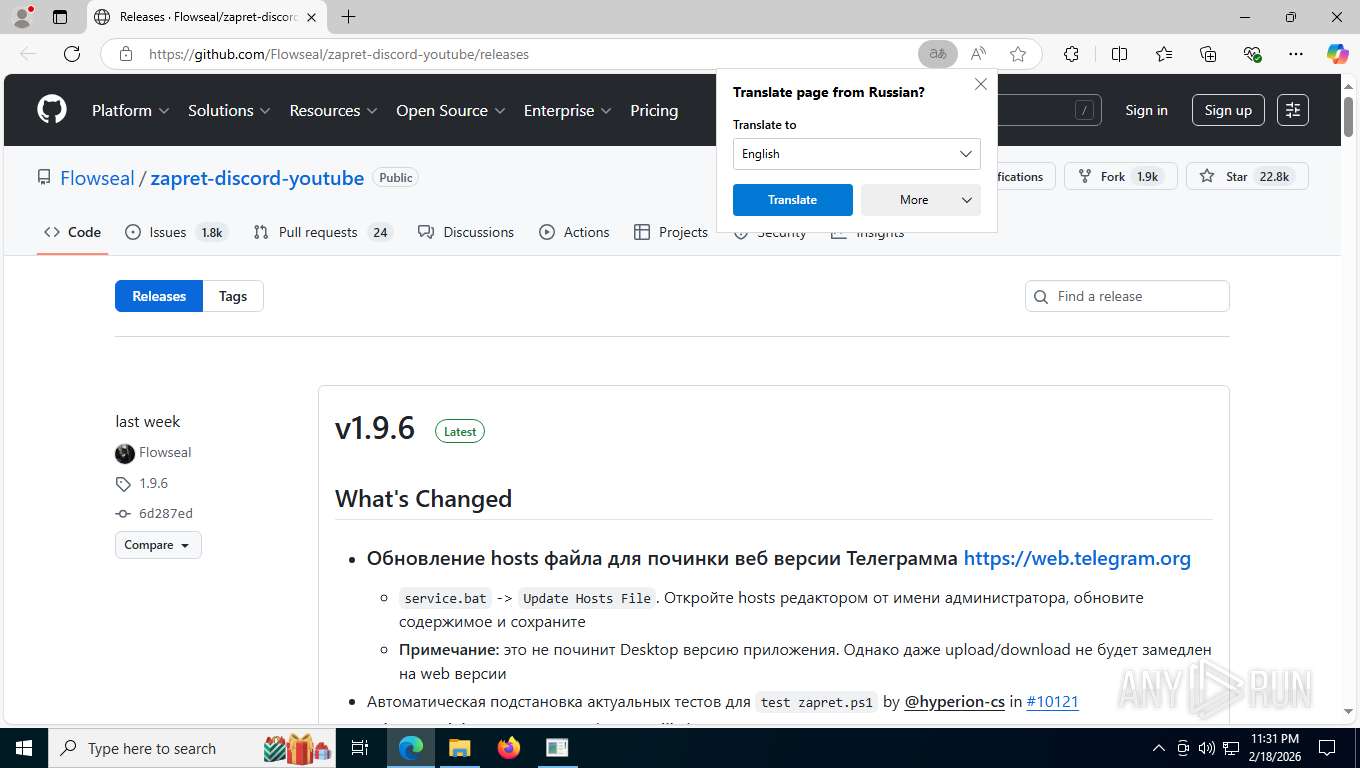Open the Flowseal owner link

click(97, 178)
